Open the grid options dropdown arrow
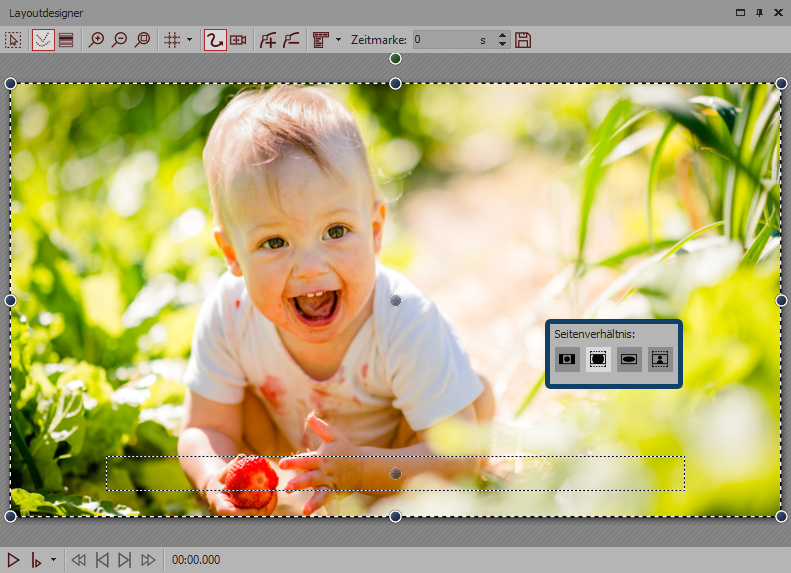This screenshot has height=573, width=791. (189, 40)
